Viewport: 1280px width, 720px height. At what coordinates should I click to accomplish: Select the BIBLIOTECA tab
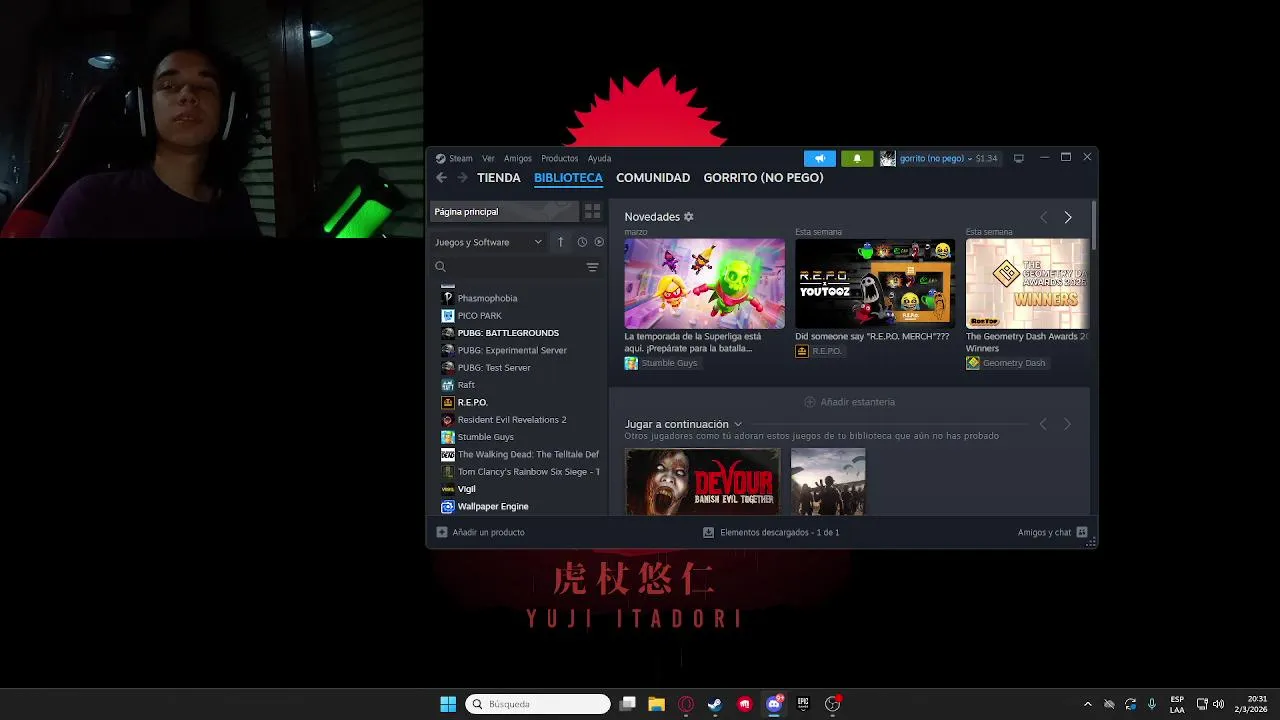point(568,178)
